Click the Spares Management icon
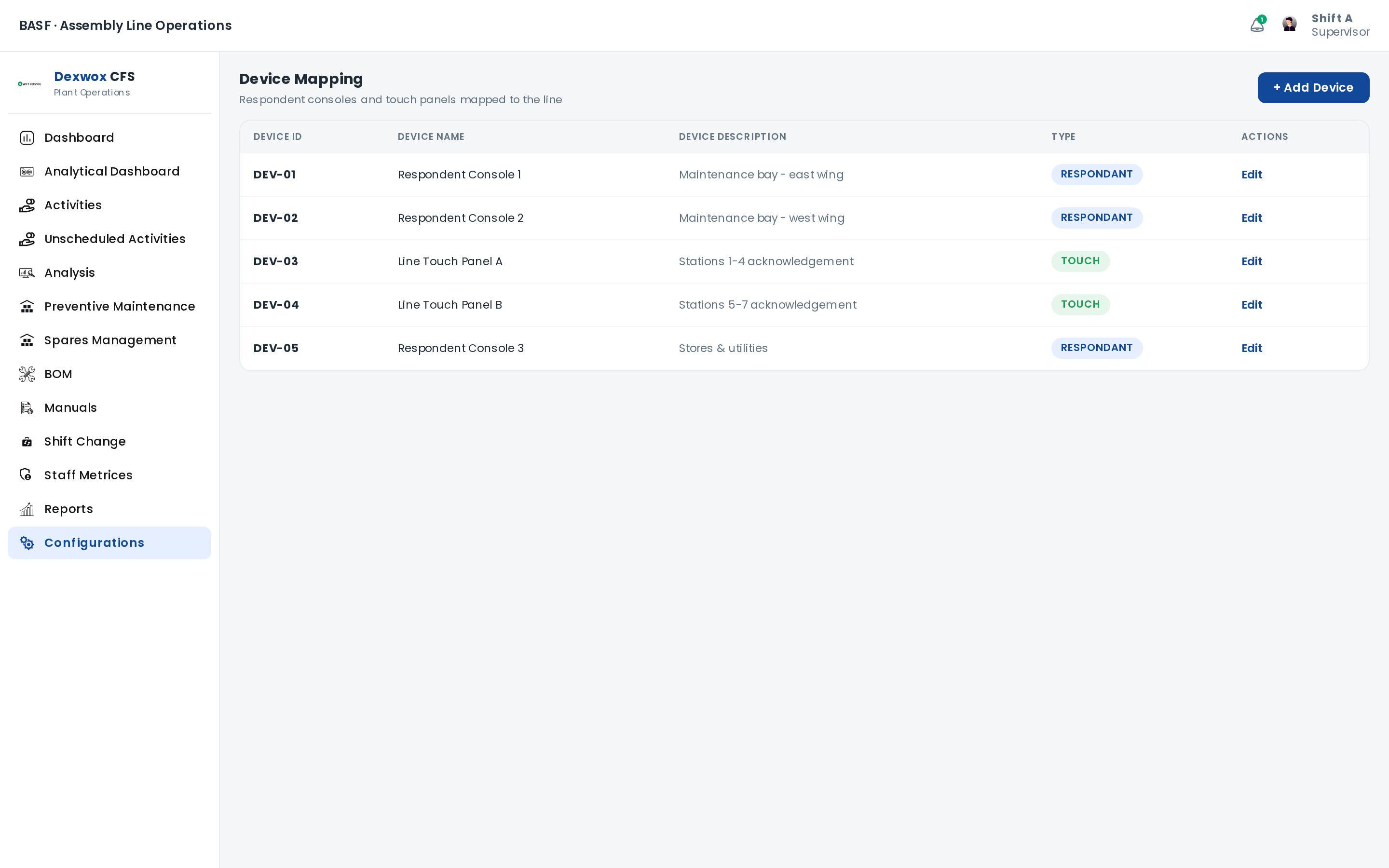The height and width of the screenshot is (868, 1389). pyautogui.click(x=27, y=340)
